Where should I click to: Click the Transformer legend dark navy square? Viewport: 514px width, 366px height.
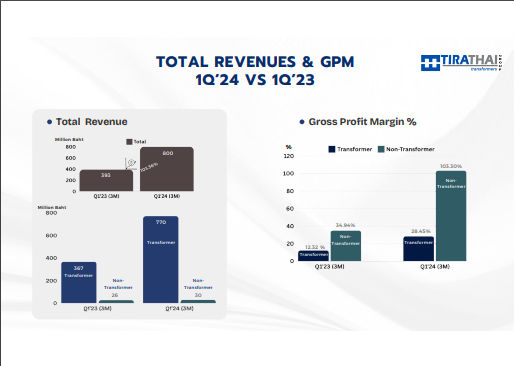tap(332, 149)
